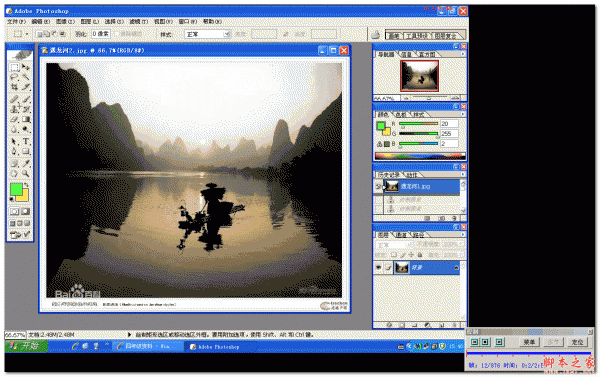Open the 文件(F) menu
Screen dimensions: 600x377
[16, 21]
